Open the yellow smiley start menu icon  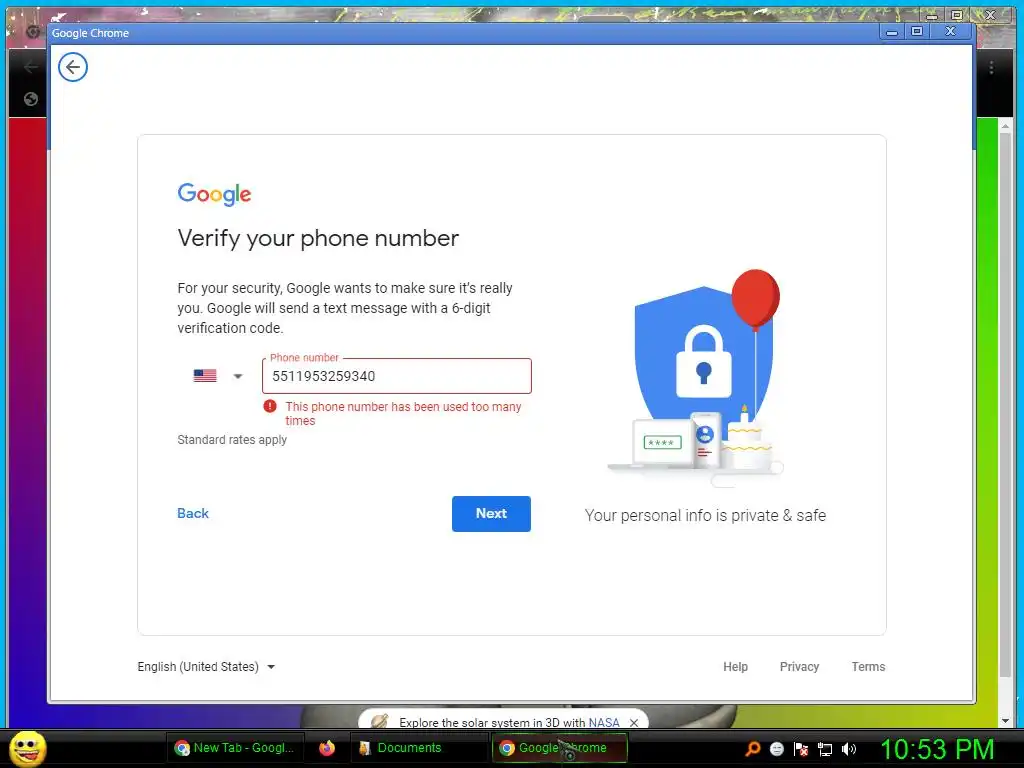point(27,748)
